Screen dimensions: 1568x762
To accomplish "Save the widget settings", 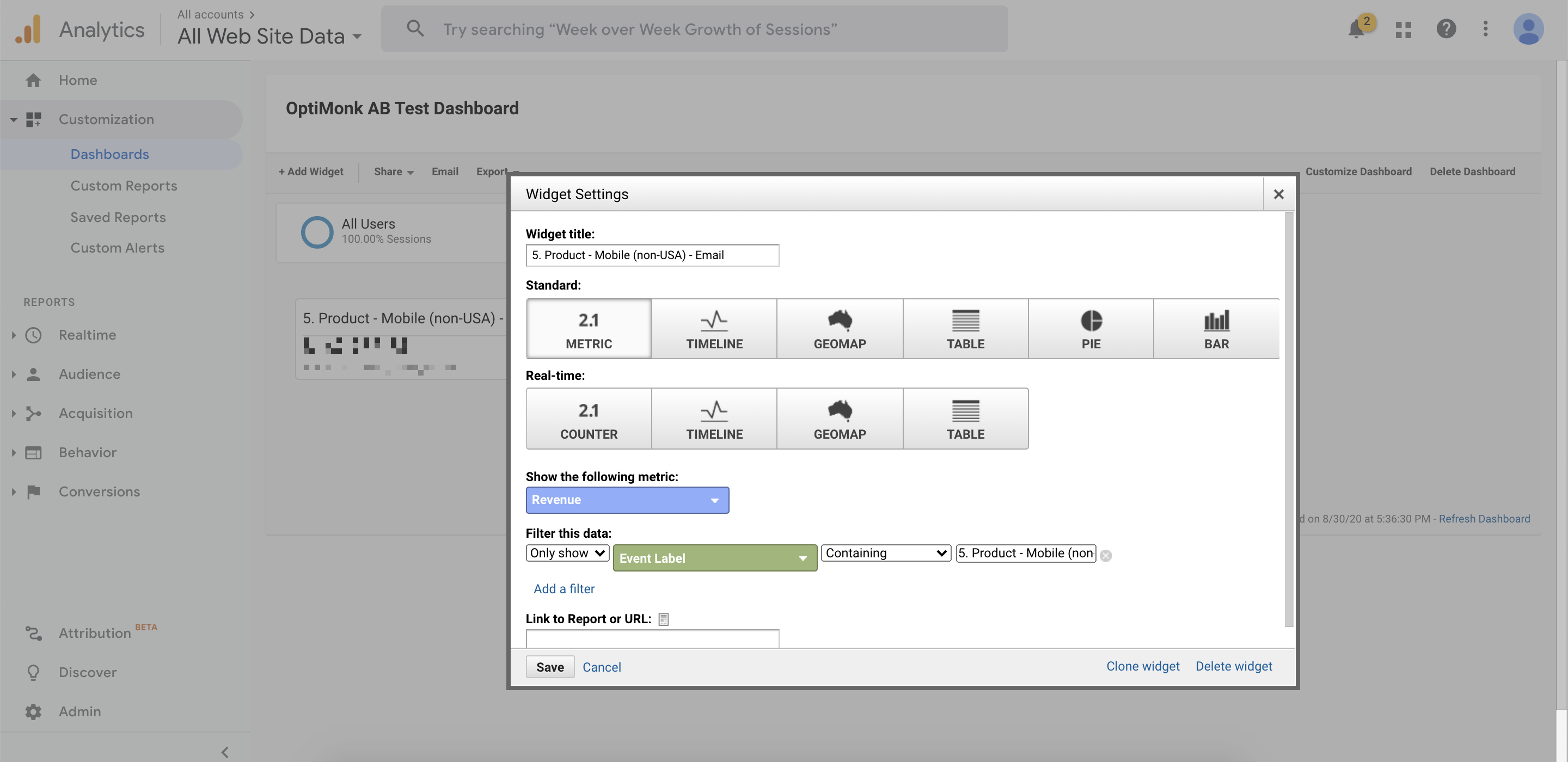I will pos(550,667).
